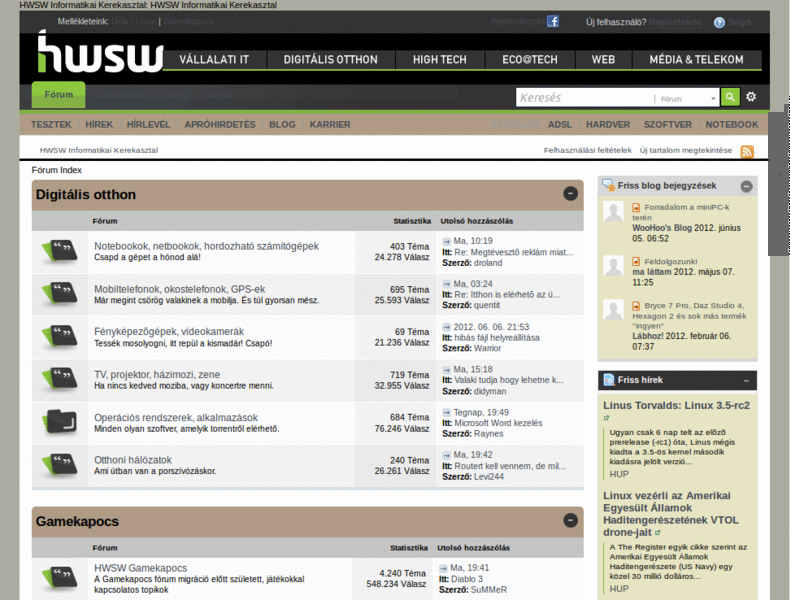
Task: Open the HIGH TECH menu
Action: pos(440,60)
